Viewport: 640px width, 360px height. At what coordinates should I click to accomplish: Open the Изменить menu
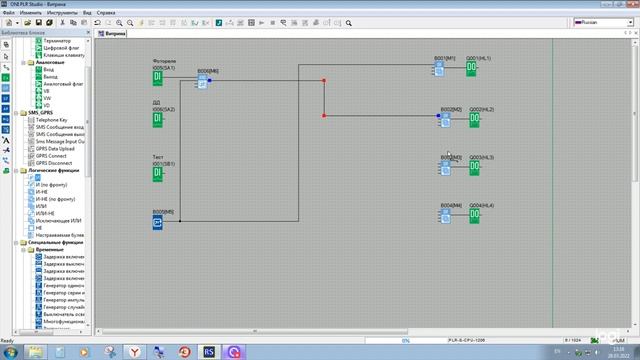(x=31, y=13)
